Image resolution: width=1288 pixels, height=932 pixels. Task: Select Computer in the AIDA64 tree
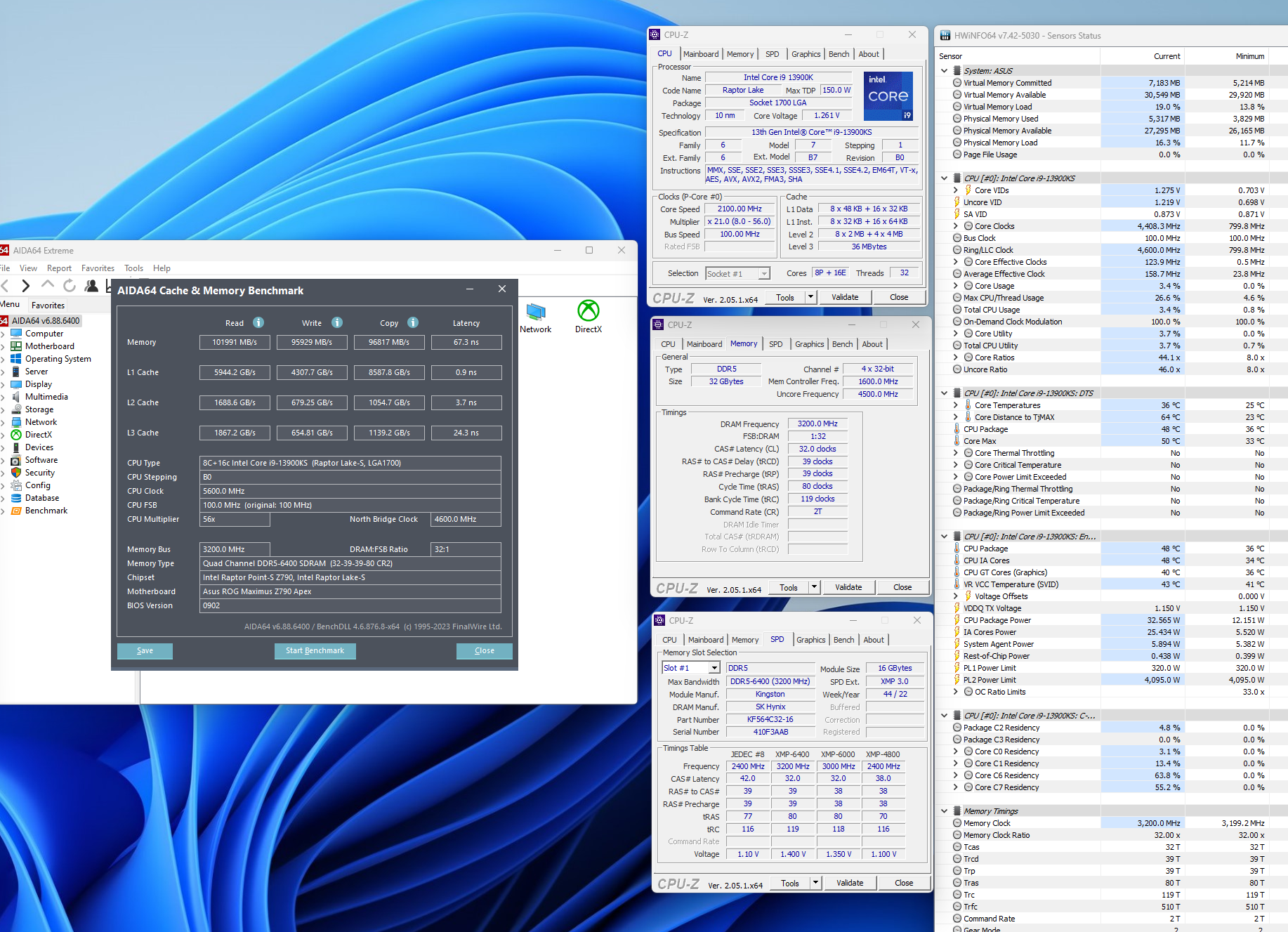[x=44, y=334]
